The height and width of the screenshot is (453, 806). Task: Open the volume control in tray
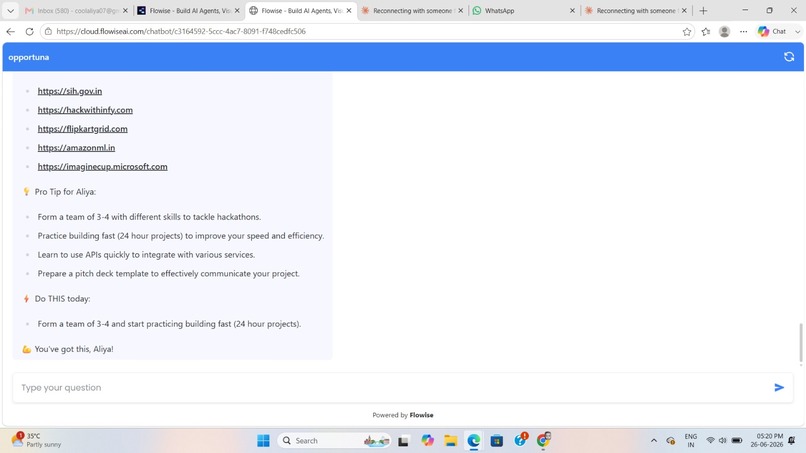pos(722,441)
